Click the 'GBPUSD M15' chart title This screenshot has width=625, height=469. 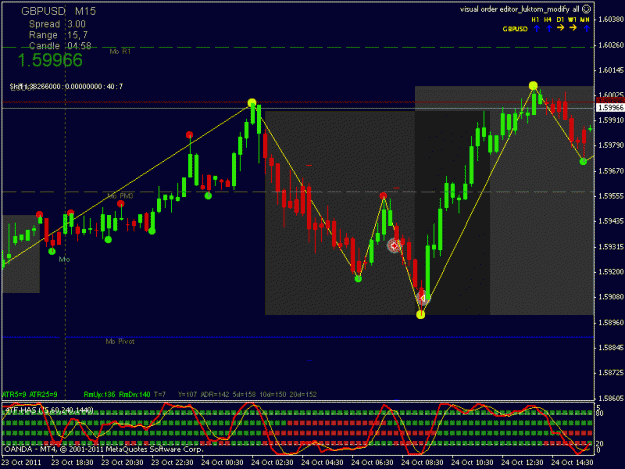tap(59, 11)
